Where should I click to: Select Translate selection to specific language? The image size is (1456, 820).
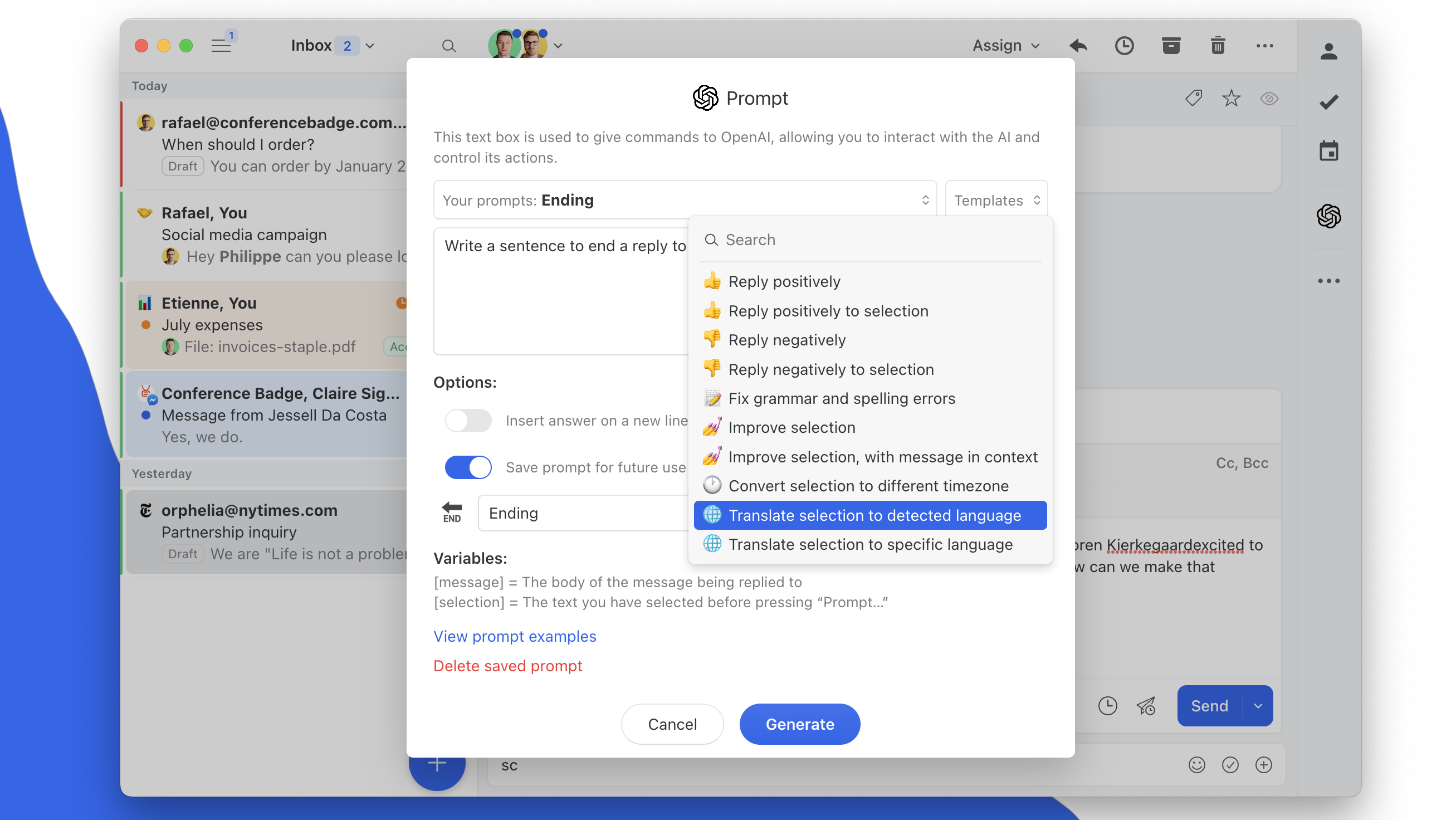point(870,544)
